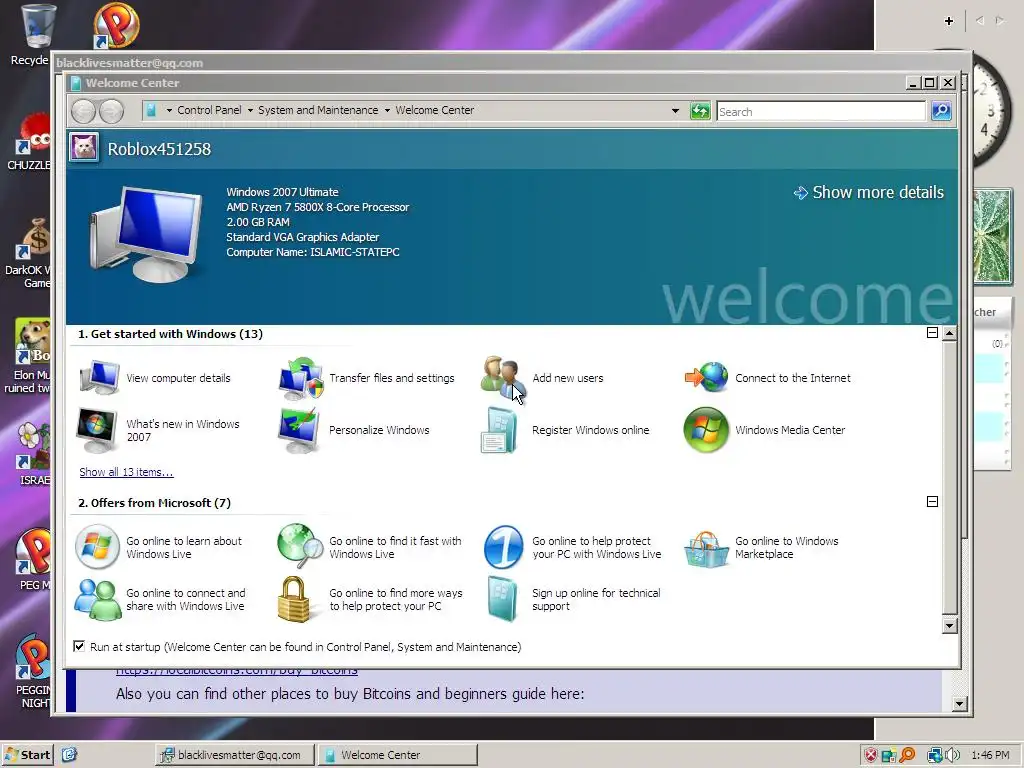Click the sidebar plant picture gadget
The width and height of the screenshot is (1024, 768).
click(x=993, y=237)
